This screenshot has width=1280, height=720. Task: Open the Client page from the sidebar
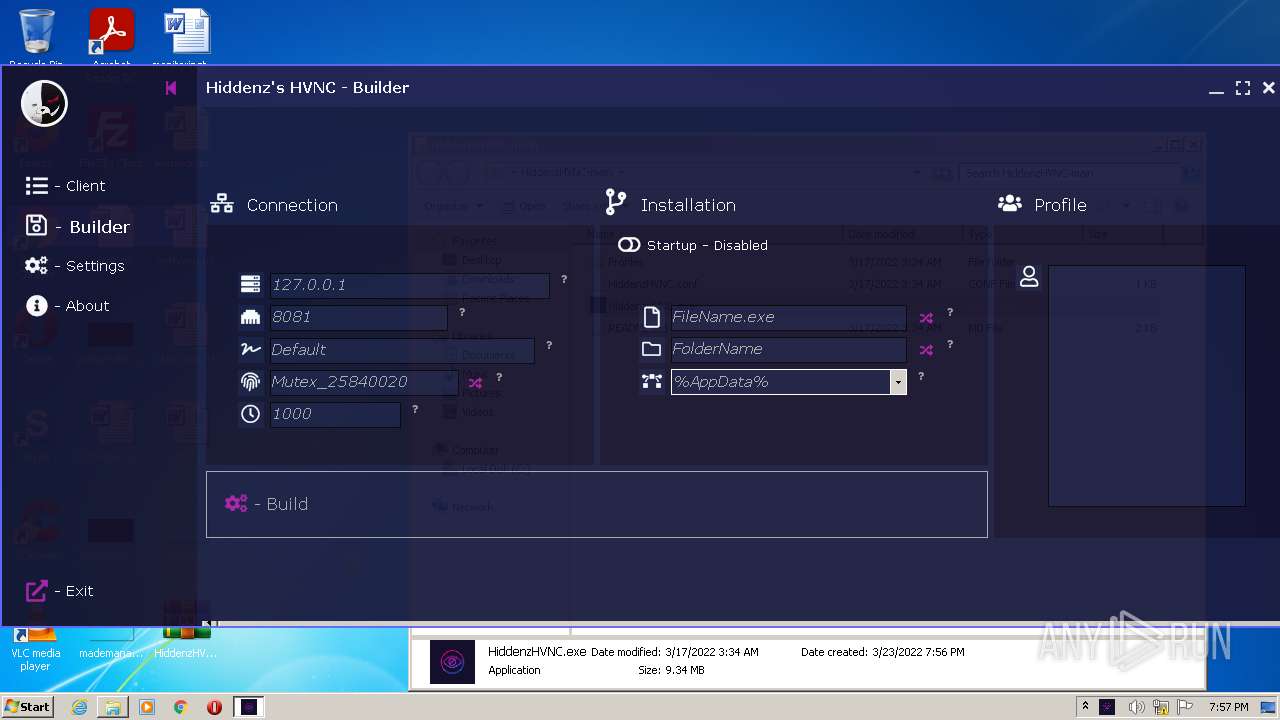point(65,186)
